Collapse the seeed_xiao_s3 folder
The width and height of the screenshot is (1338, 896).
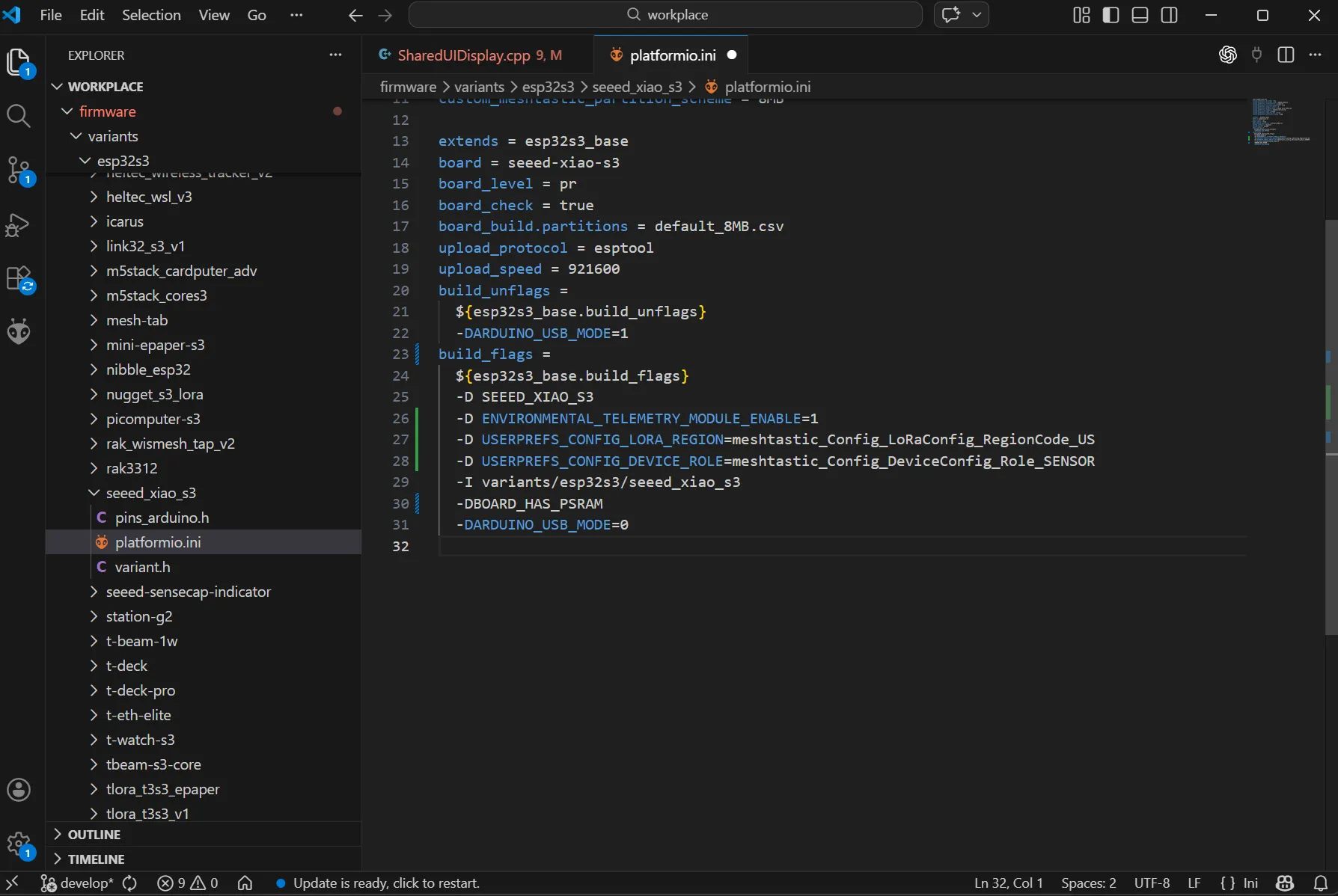click(x=150, y=493)
